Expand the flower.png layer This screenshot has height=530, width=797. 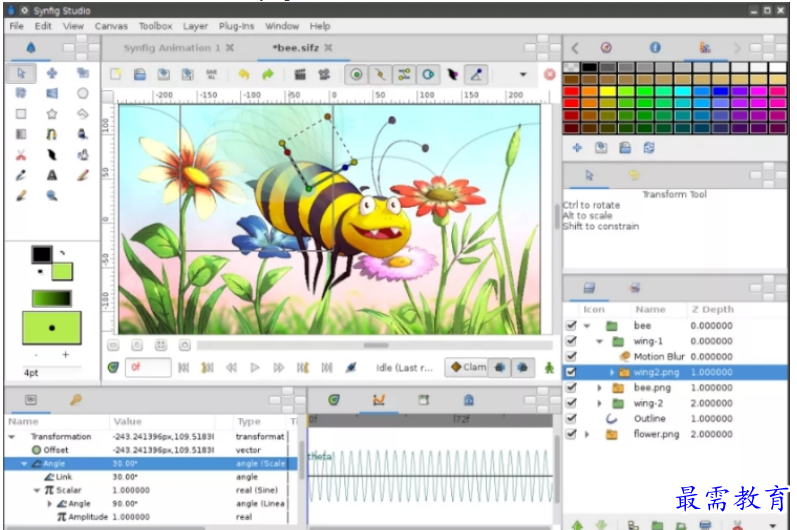[x=587, y=434]
